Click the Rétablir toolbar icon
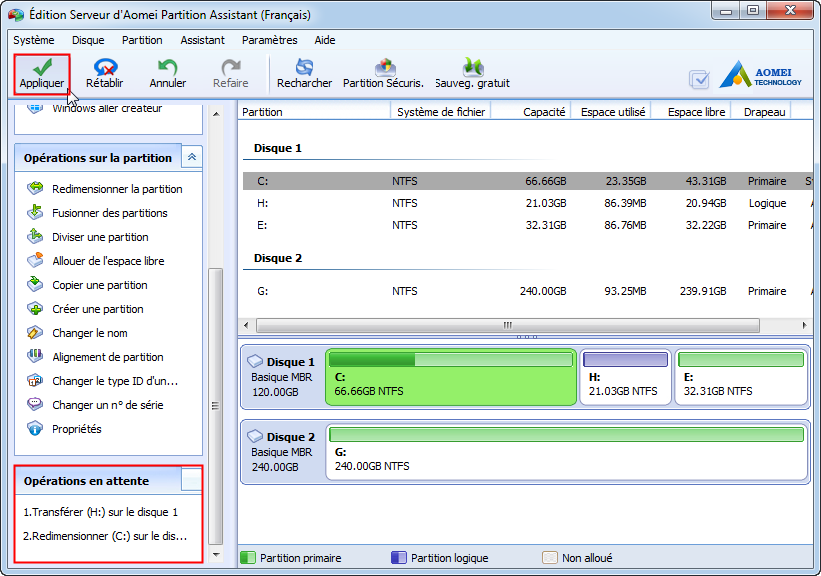The width and height of the screenshot is (821, 576). pyautogui.click(x=104, y=74)
